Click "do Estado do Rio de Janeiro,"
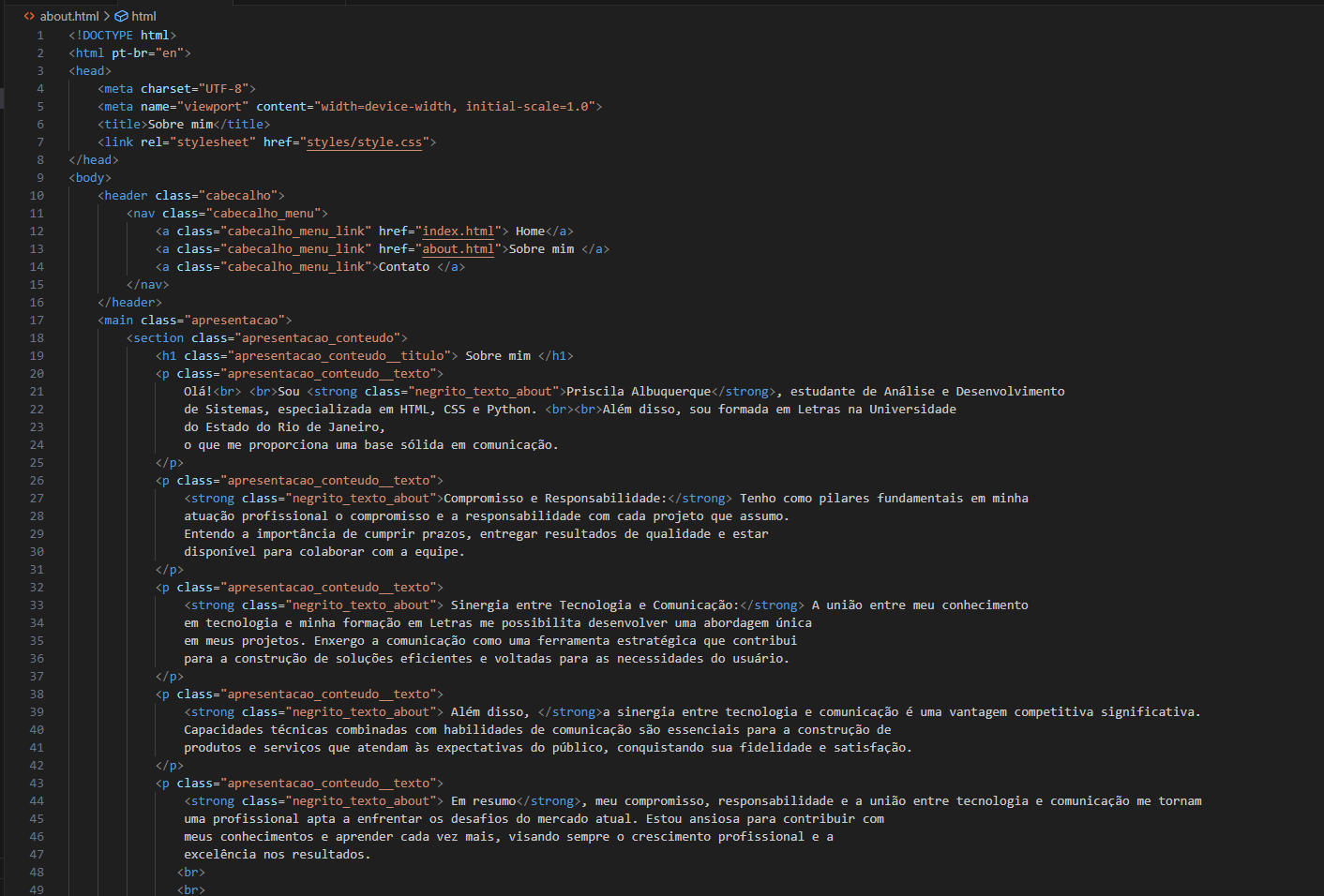This screenshot has height=896, width=1324. (285, 427)
